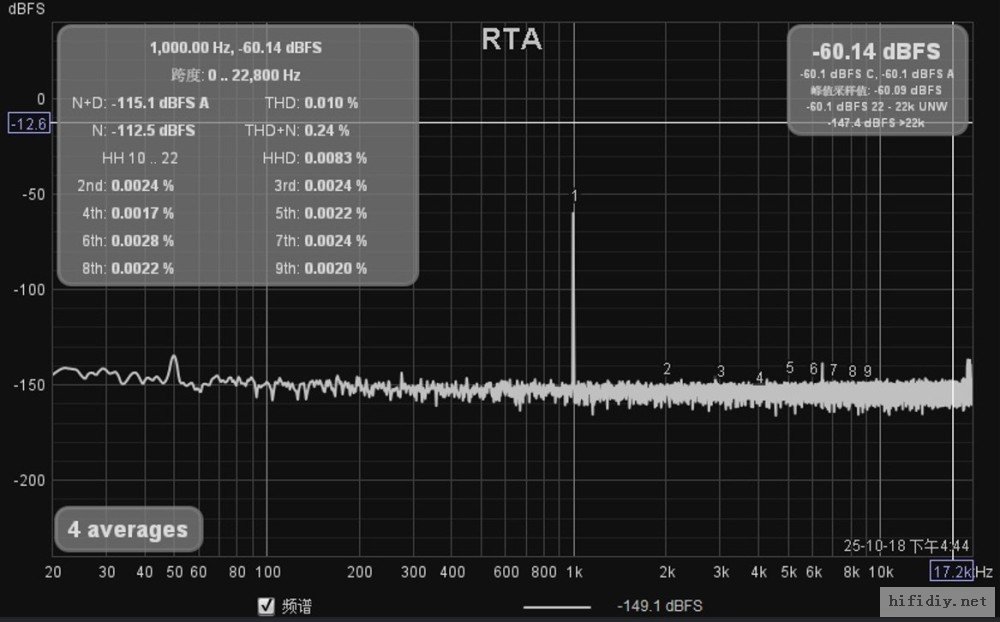Image resolution: width=1000 pixels, height=622 pixels.
Task: Click the THD+N 0.24 % reading
Action: point(327,130)
